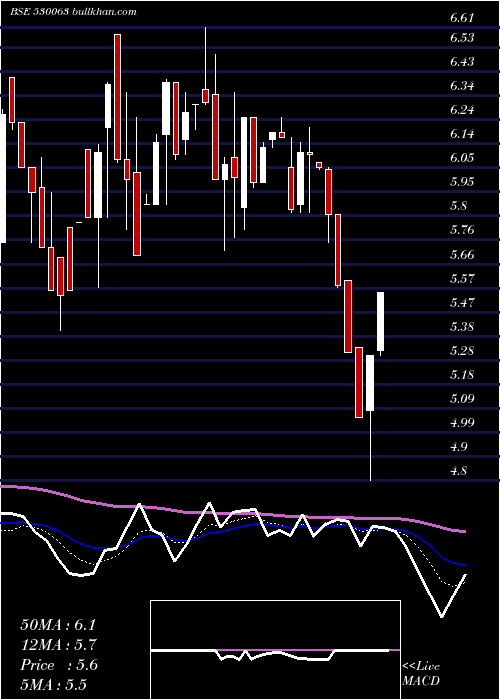
Task: Click the 5.66 price axis label
Action: pyautogui.click(x=461, y=255)
